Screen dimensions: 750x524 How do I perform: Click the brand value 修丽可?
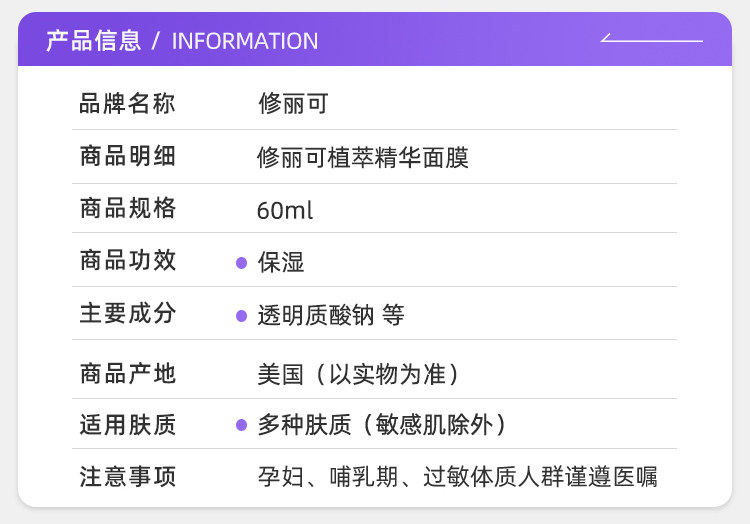pos(293,104)
